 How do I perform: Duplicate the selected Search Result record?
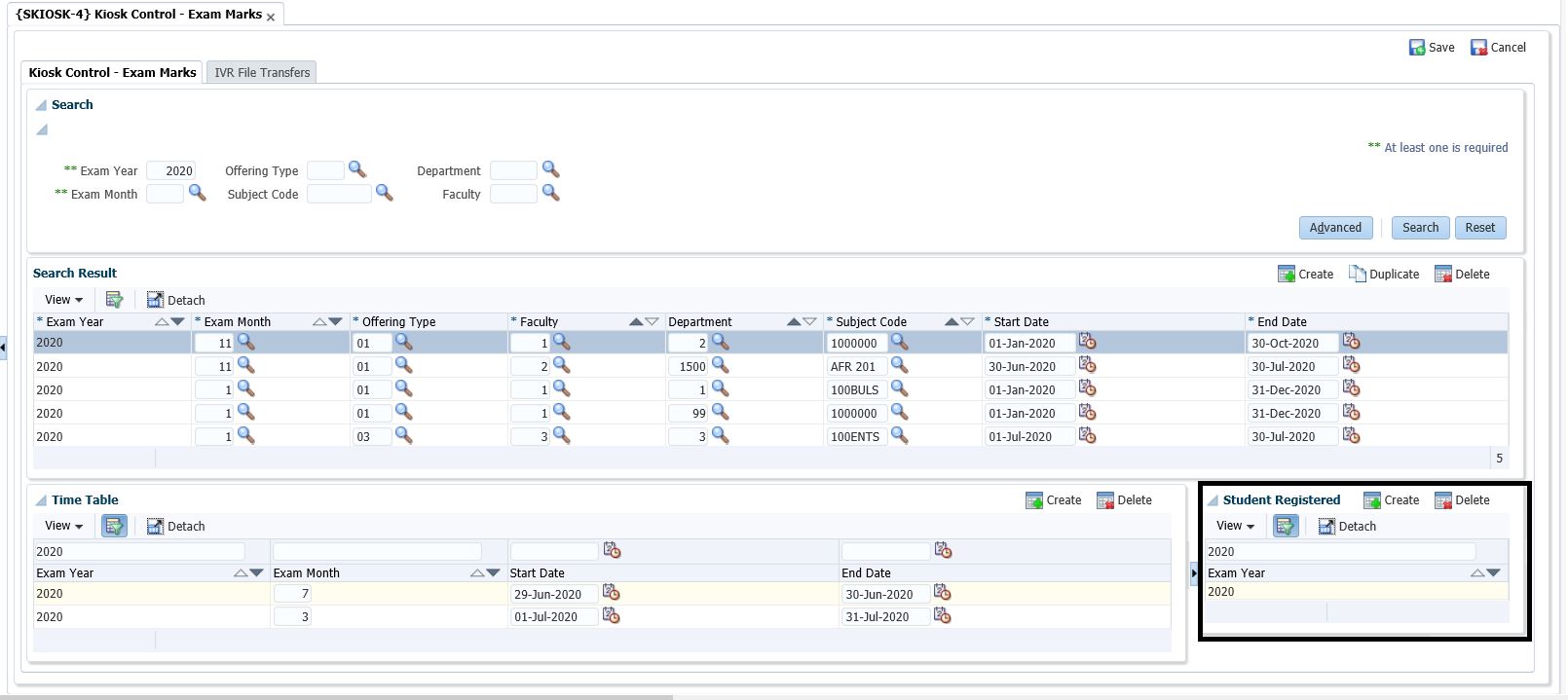pos(1383,274)
